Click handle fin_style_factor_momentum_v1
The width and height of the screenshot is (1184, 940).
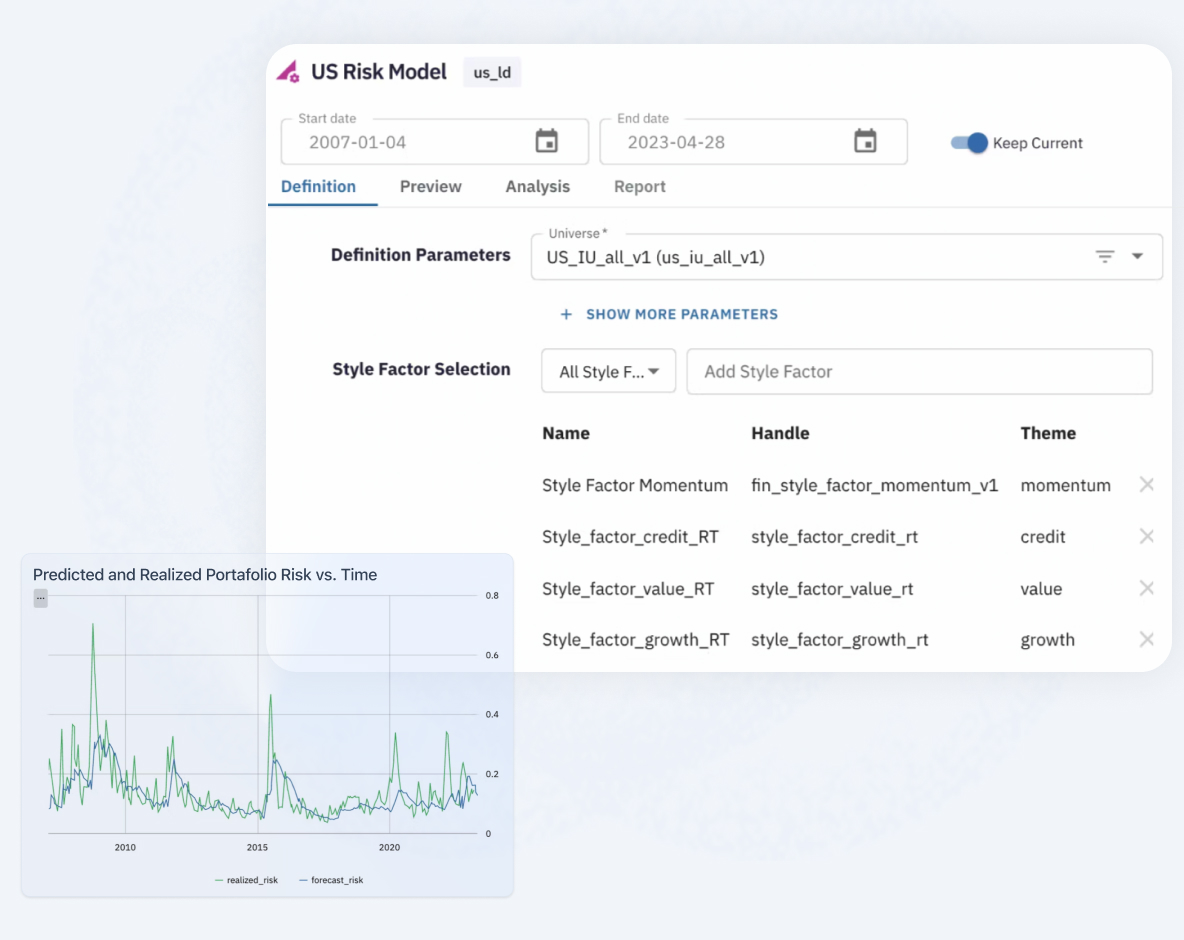(x=874, y=485)
